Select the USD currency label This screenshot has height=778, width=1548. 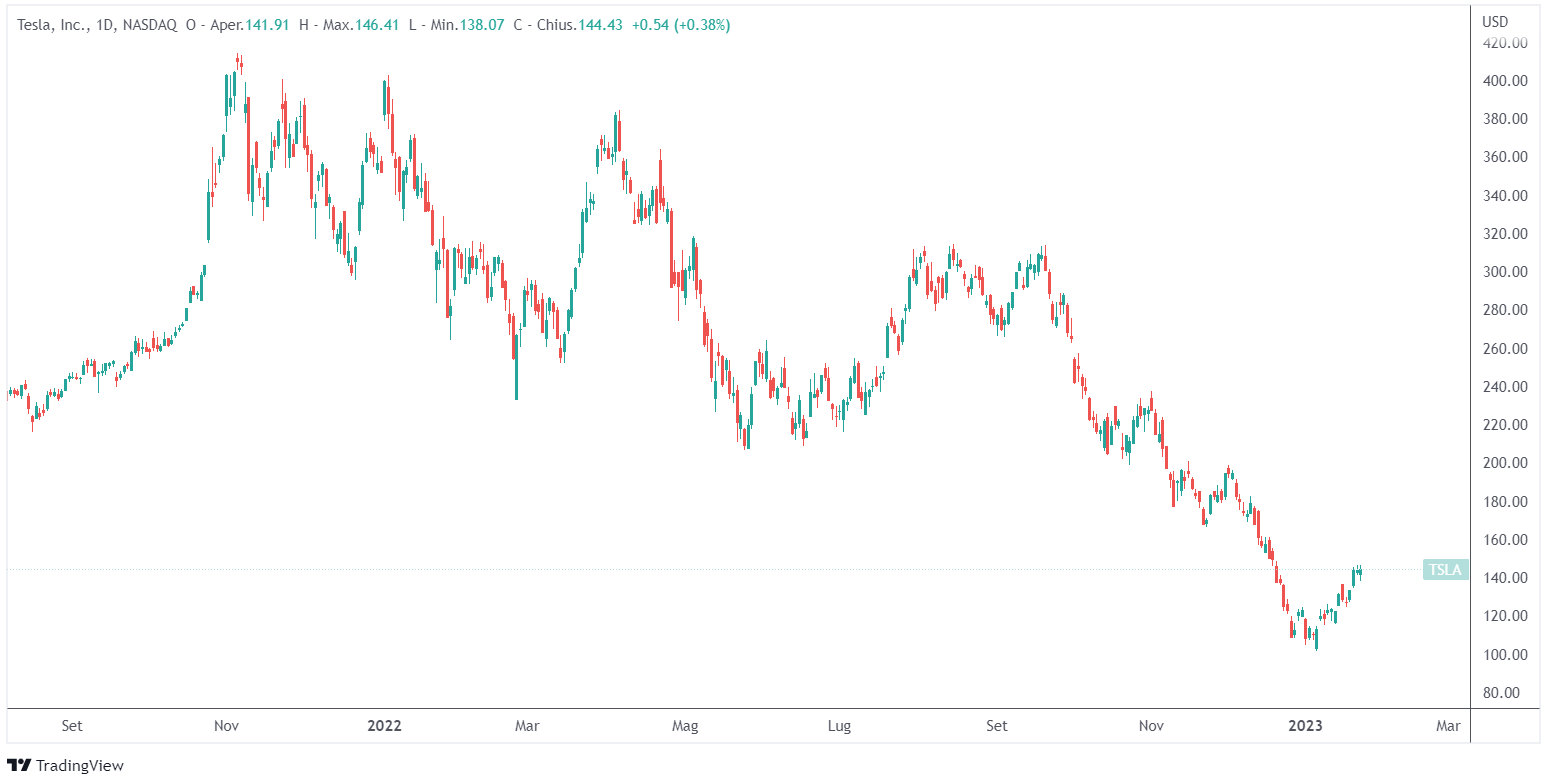pyautogui.click(x=1495, y=22)
